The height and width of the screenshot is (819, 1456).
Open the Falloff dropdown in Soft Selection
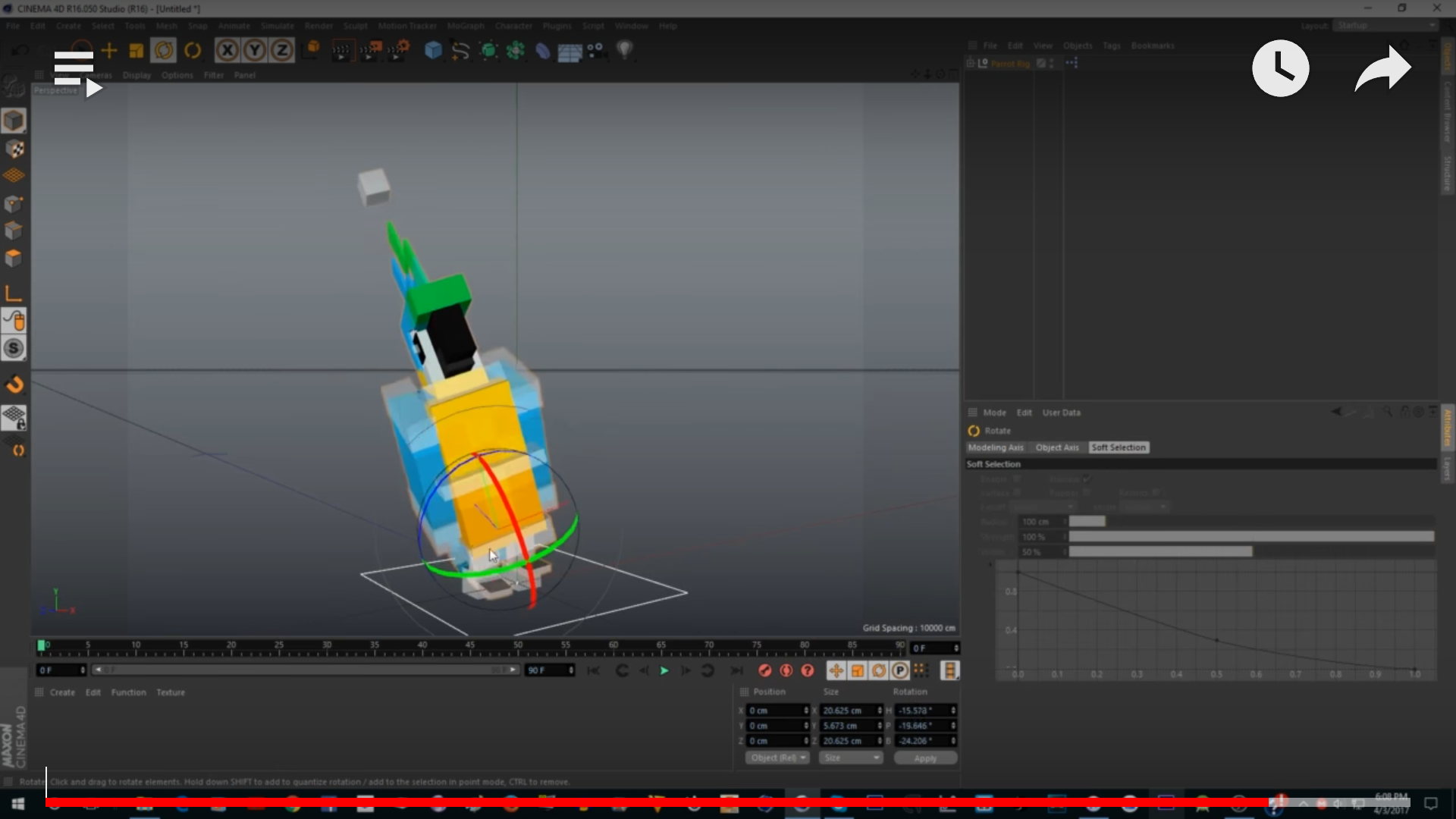[x=1043, y=507]
